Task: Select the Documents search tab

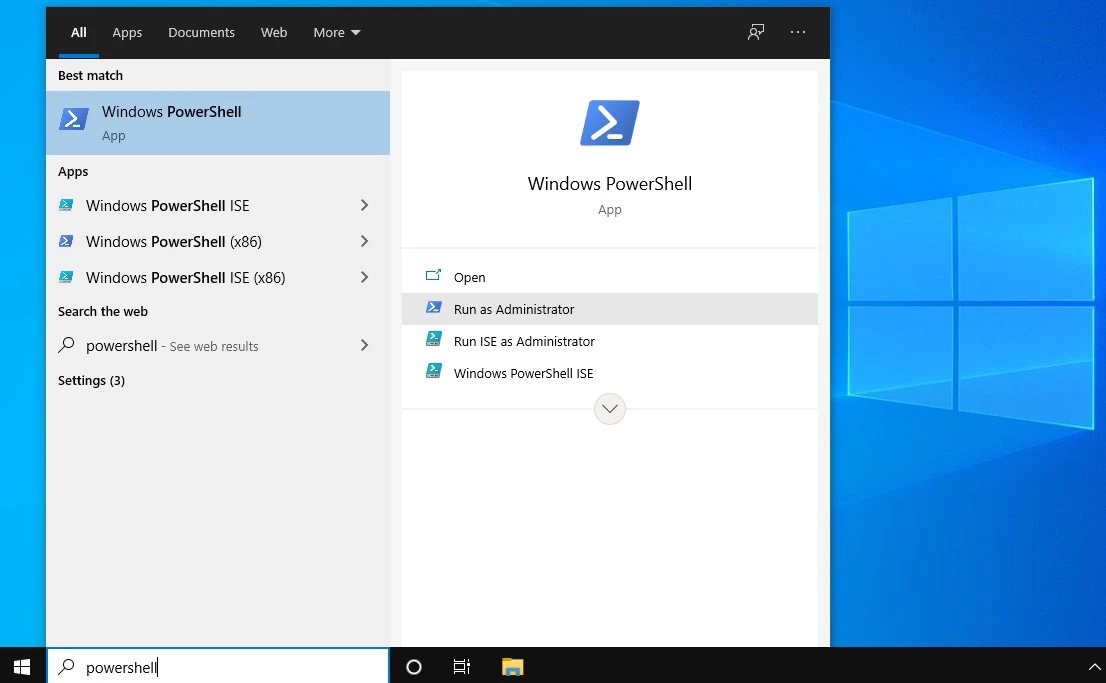Action: coord(201,32)
